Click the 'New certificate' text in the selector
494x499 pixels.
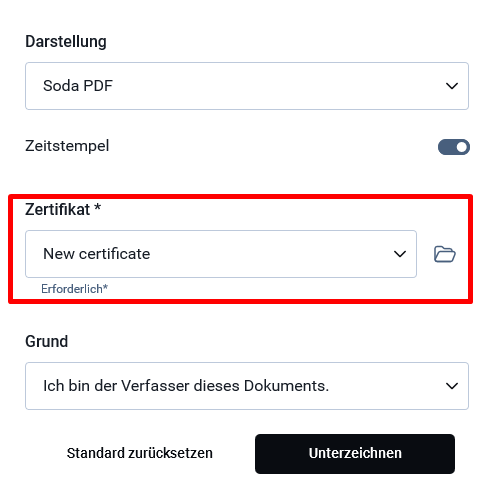[97, 254]
